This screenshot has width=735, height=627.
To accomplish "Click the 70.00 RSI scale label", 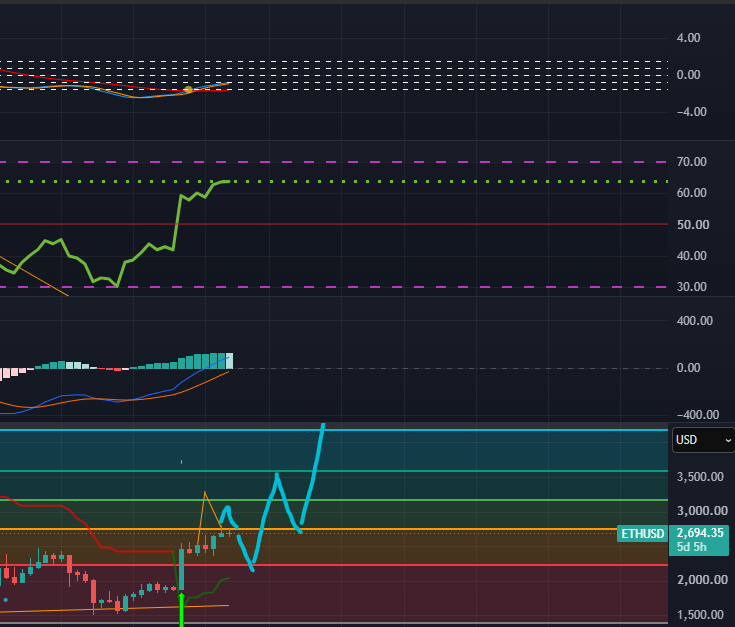I will click(691, 162).
